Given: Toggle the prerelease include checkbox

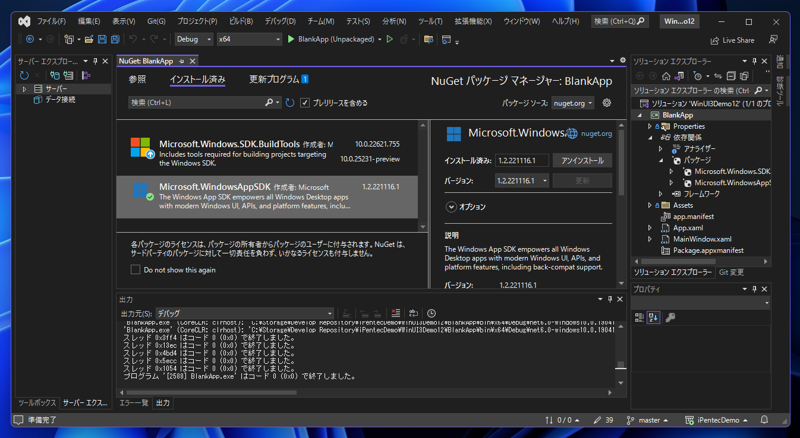Looking at the screenshot, I should click(x=305, y=103).
